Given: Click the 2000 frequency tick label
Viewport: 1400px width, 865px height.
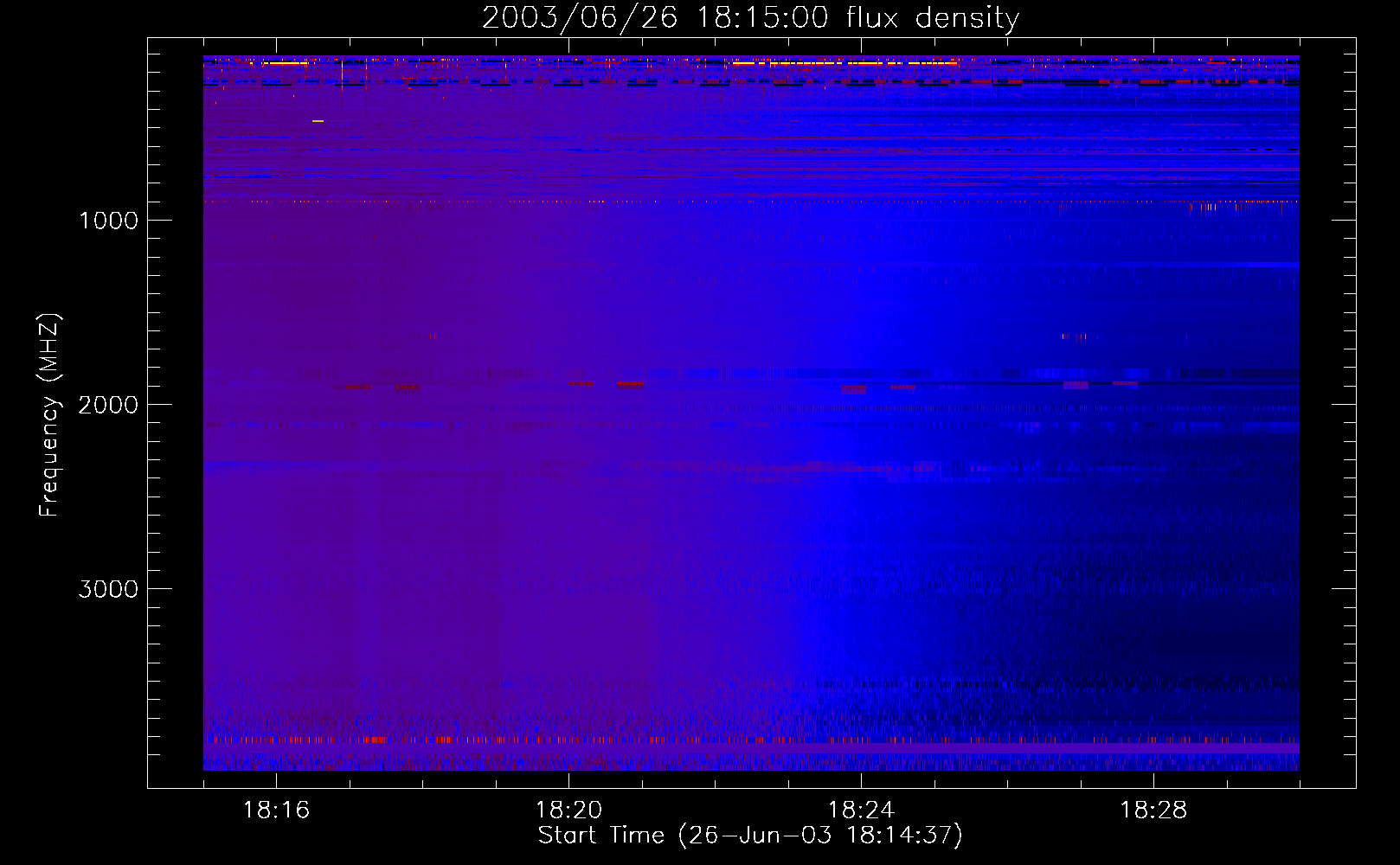Looking at the screenshot, I should pos(109,405).
